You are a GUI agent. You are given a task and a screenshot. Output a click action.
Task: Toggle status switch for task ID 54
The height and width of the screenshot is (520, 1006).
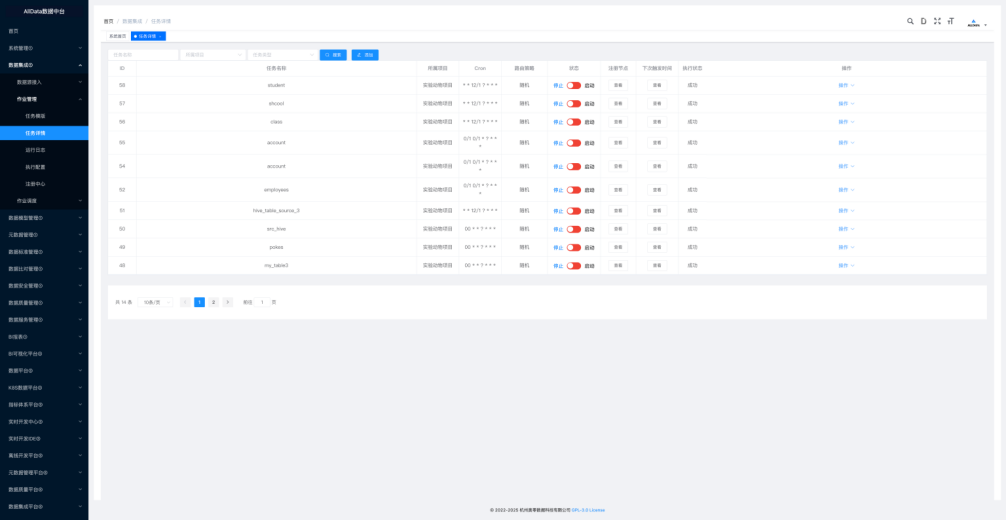click(x=574, y=166)
